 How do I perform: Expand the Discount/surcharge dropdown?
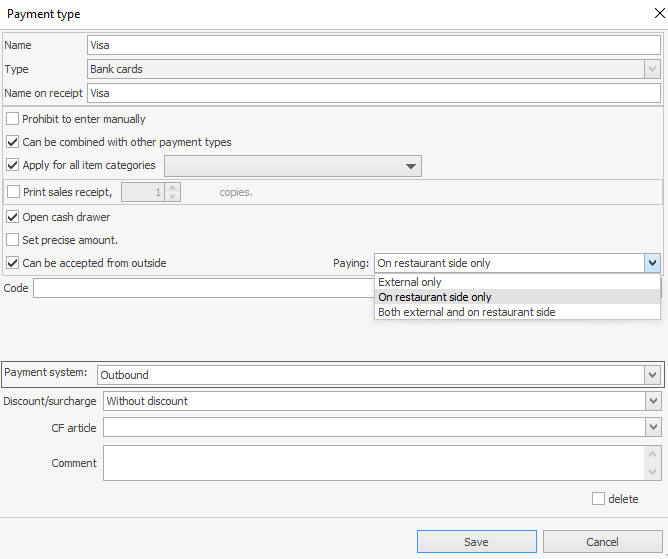click(x=652, y=401)
